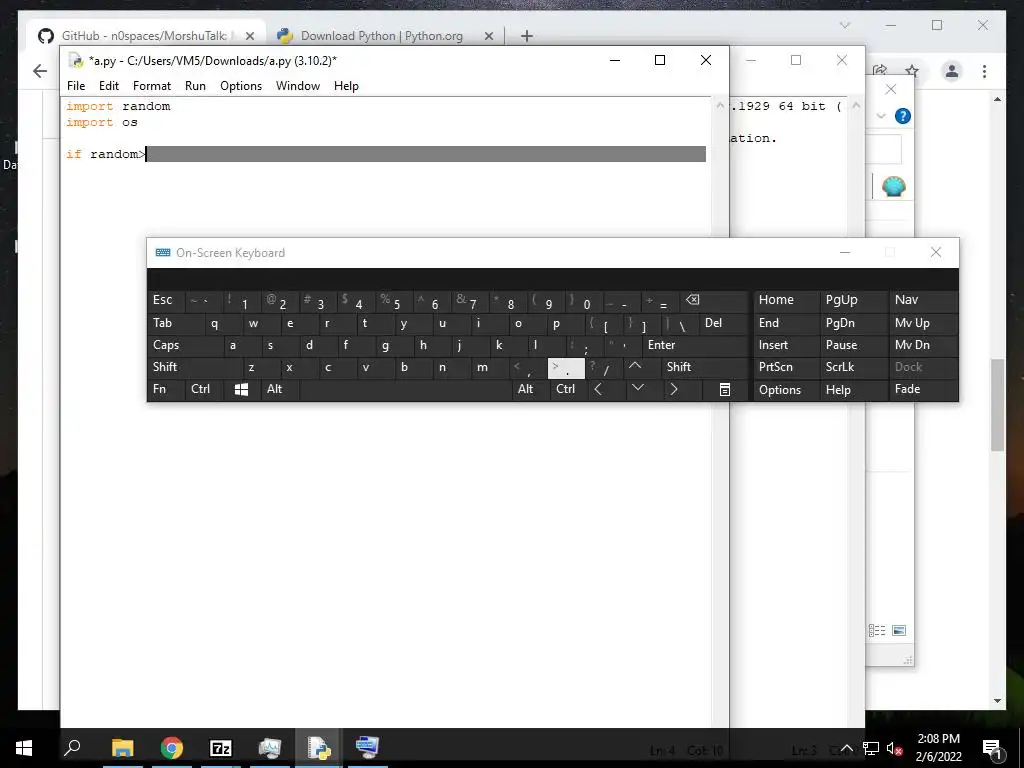
Task: Click Windows logo key on On-Screen Keyboard
Action: click(x=241, y=389)
